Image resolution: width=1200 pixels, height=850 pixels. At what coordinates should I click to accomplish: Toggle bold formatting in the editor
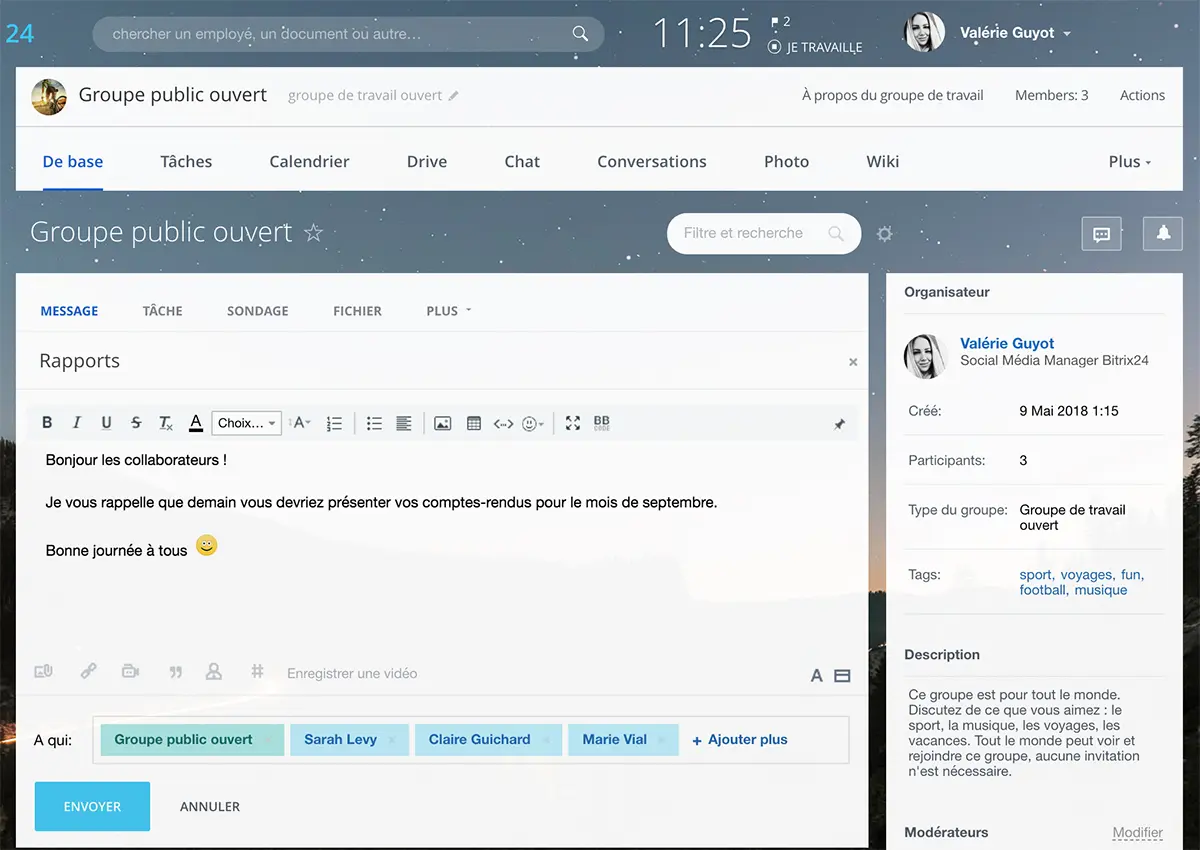[x=47, y=423]
